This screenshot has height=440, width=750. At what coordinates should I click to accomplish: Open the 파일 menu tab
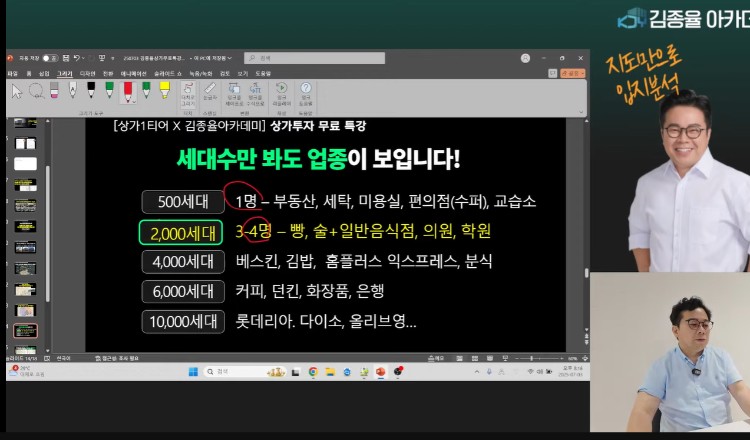point(12,73)
